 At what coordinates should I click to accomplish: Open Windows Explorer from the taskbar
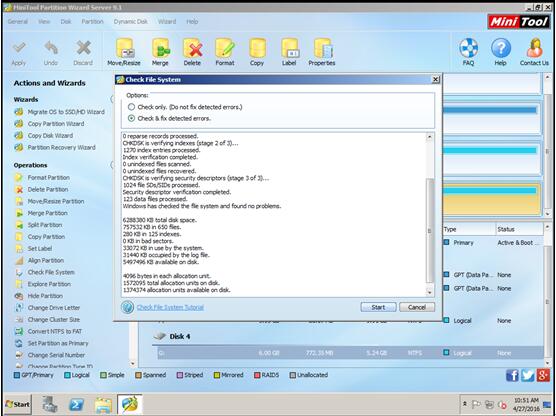coord(103,404)
